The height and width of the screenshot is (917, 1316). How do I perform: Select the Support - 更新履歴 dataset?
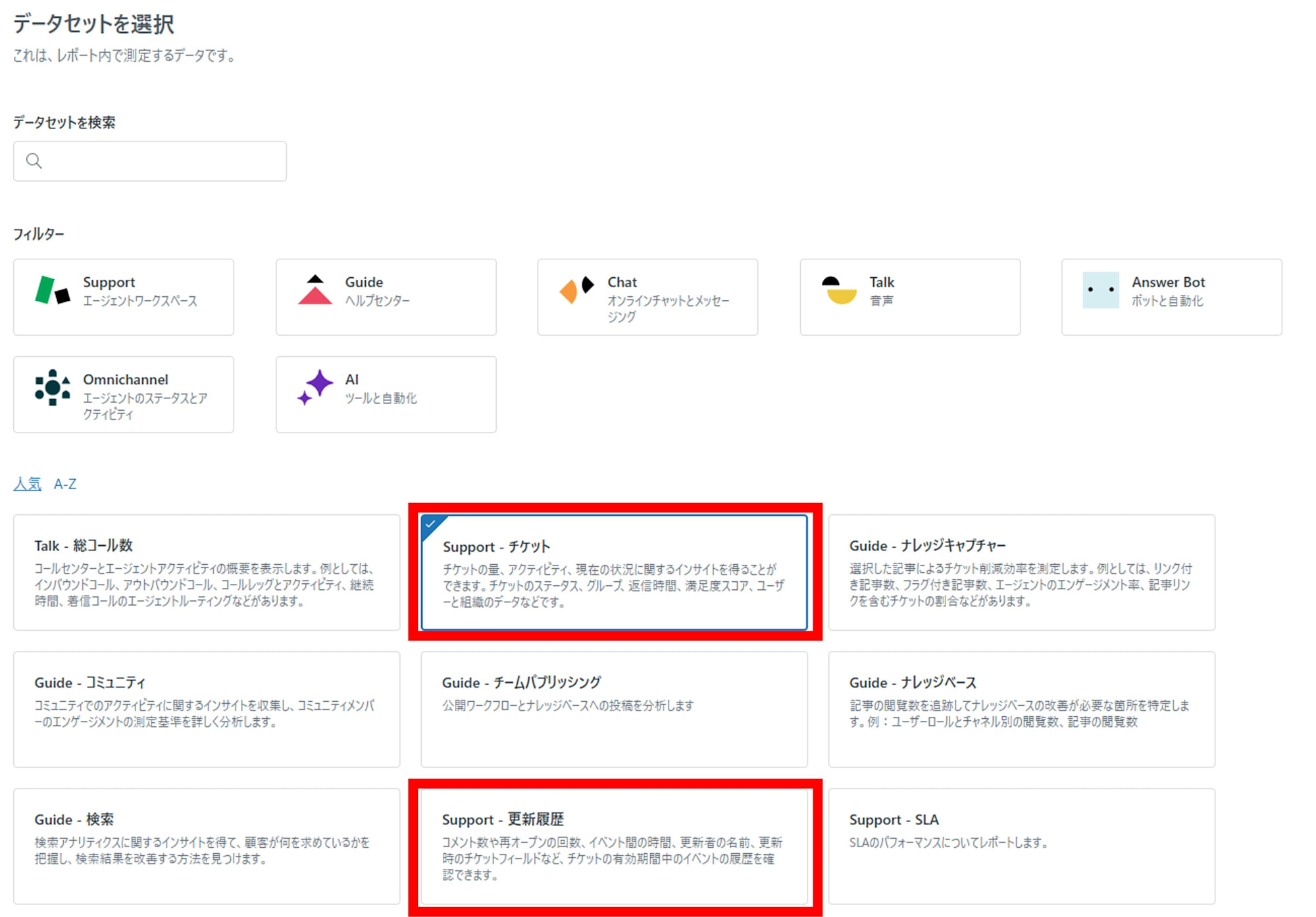(615, 847)
